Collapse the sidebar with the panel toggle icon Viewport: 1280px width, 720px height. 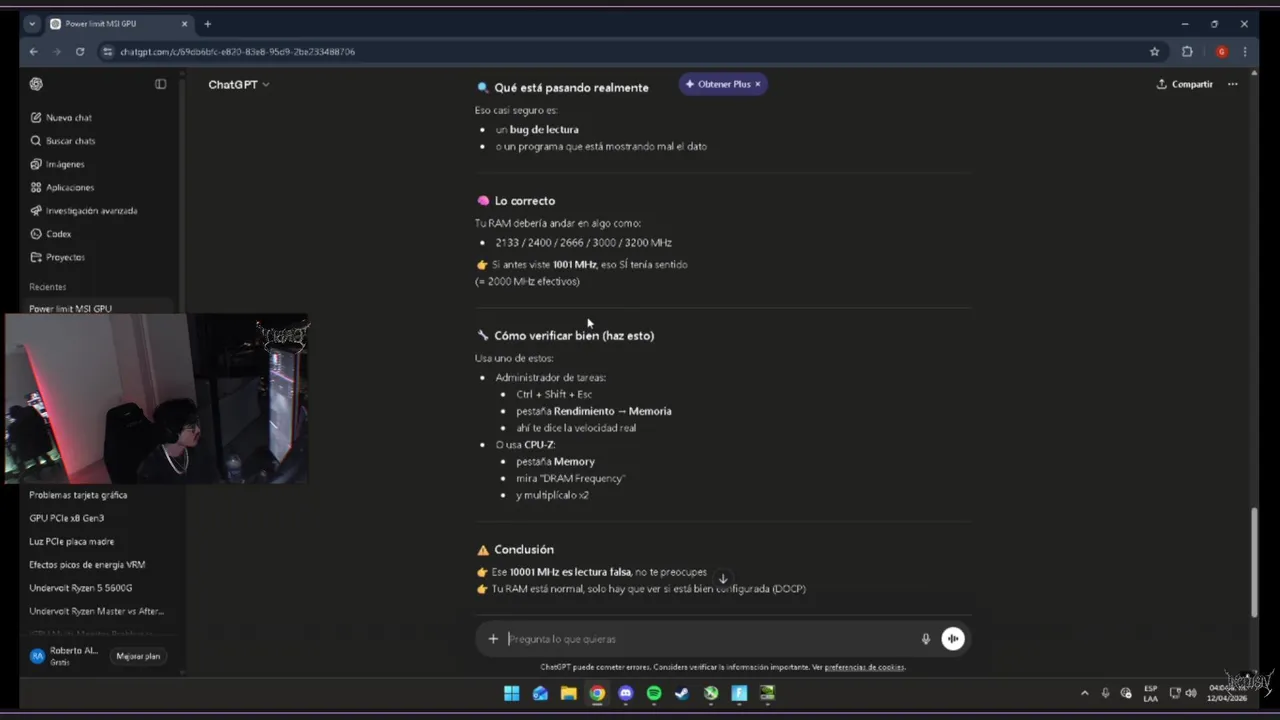pyautogui.click(x=160, y=84)
